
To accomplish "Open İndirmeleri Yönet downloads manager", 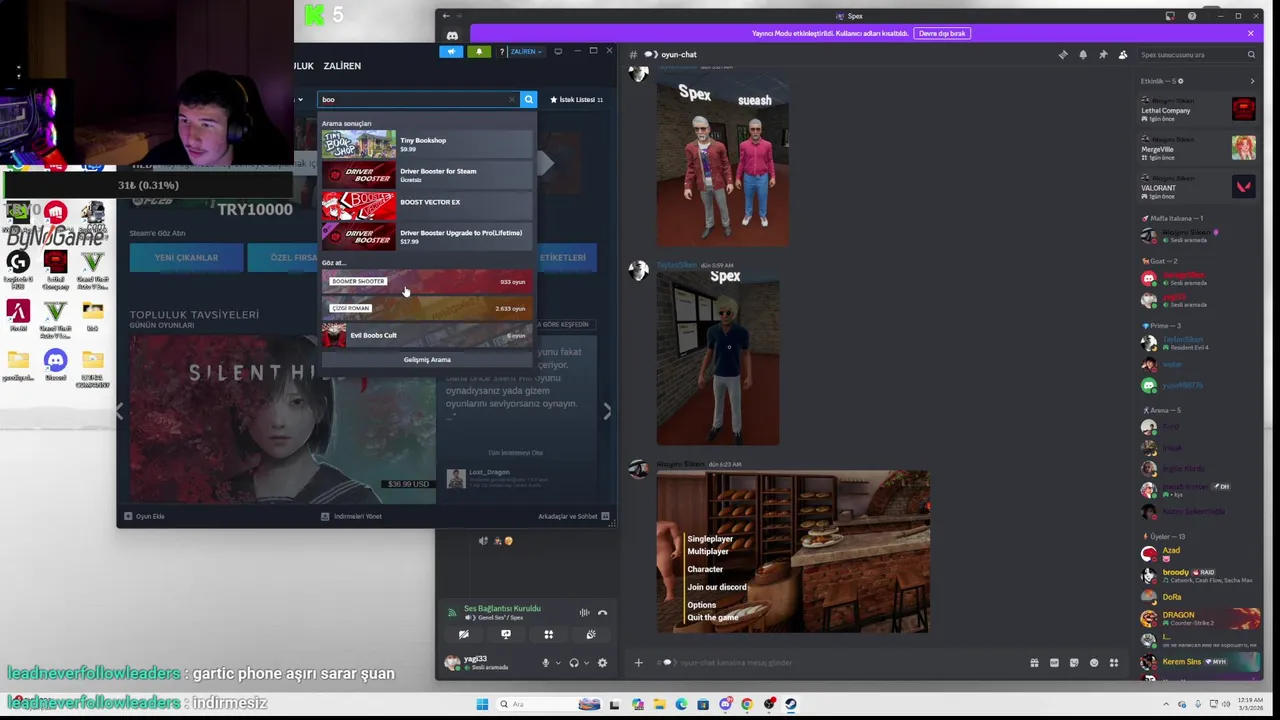I will coord(351,516).
